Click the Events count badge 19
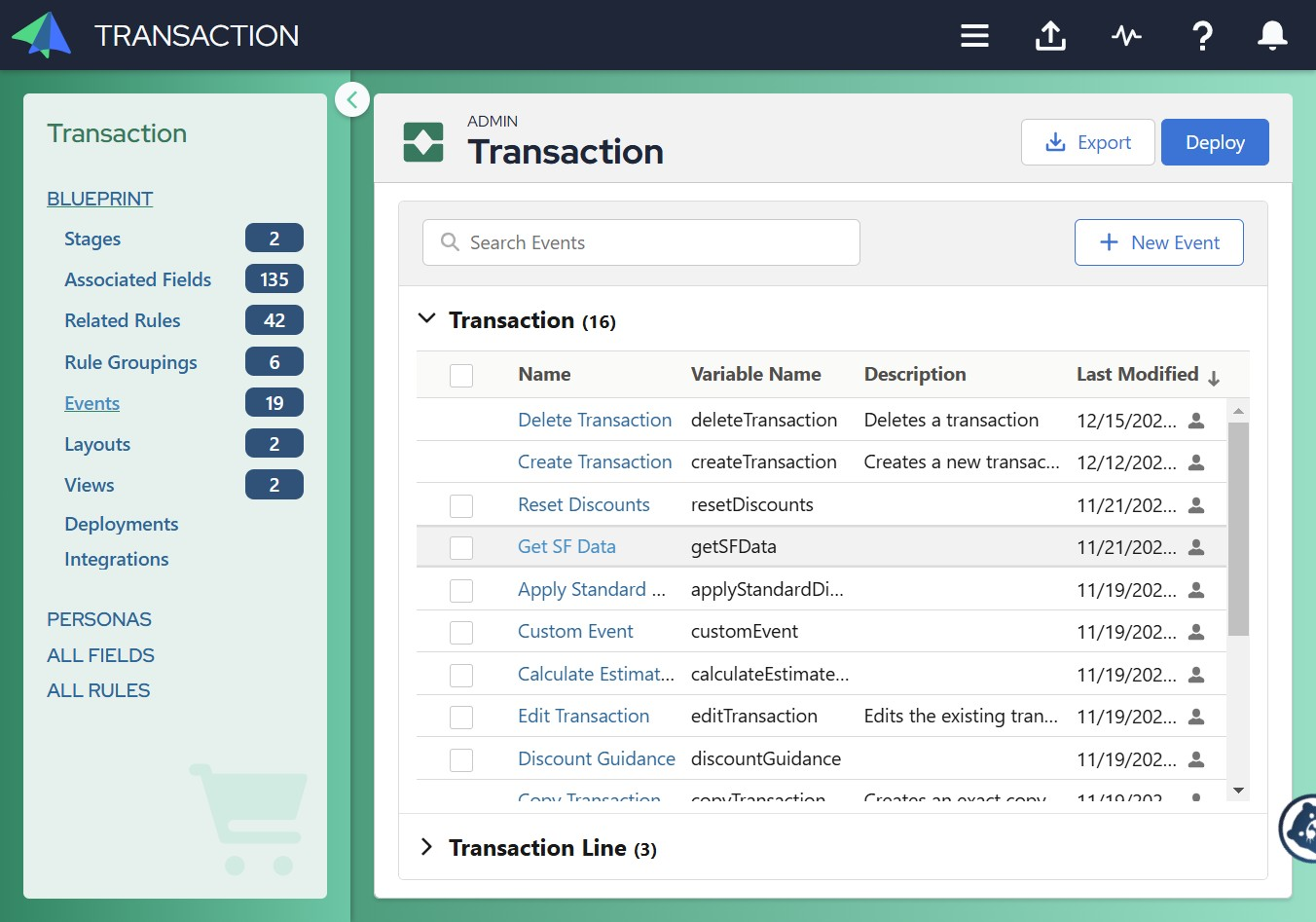Viewport: 1316px width, 922px height. click(x=274, y=402)
